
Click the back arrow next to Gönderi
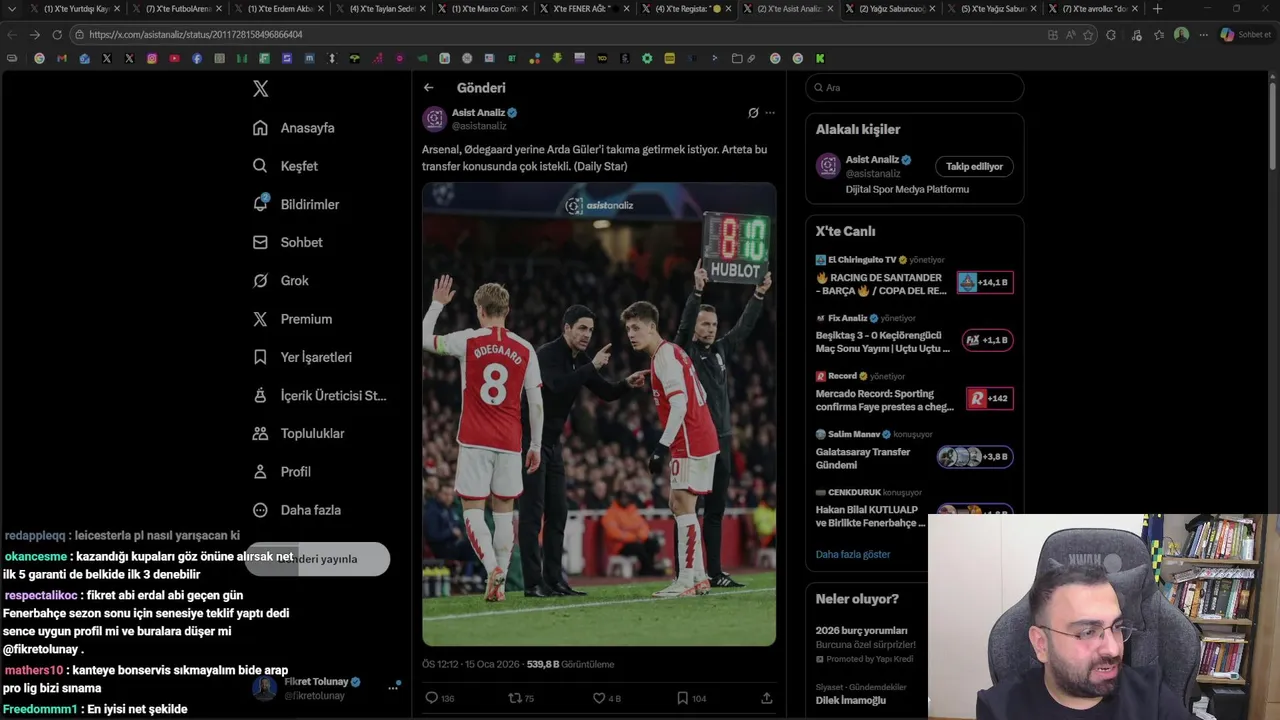[x=428, y=88]
